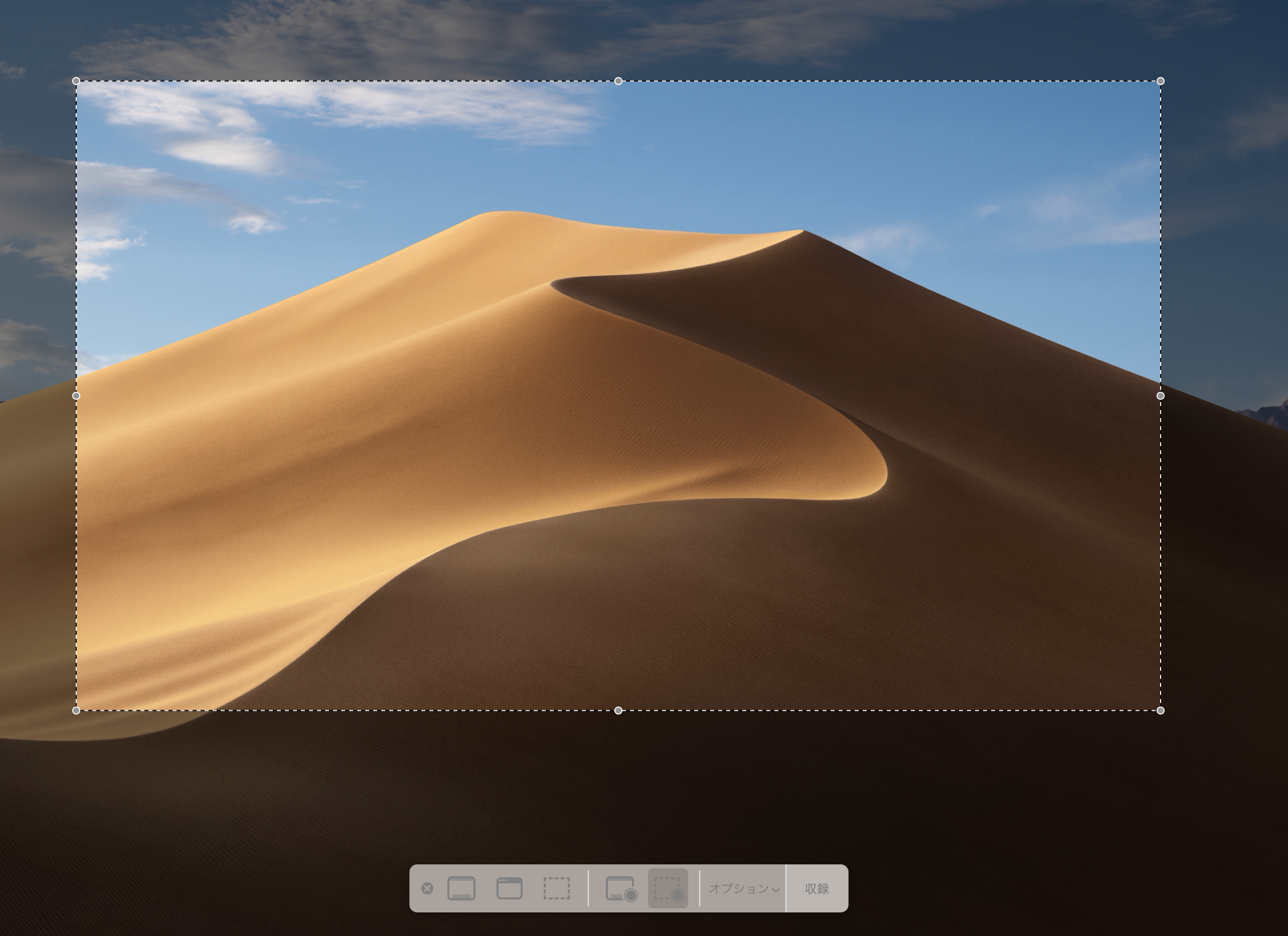This screenshot has height=936, width=1288.
Task: Select Capture Selected Portion icon
Action: (557, 888)
